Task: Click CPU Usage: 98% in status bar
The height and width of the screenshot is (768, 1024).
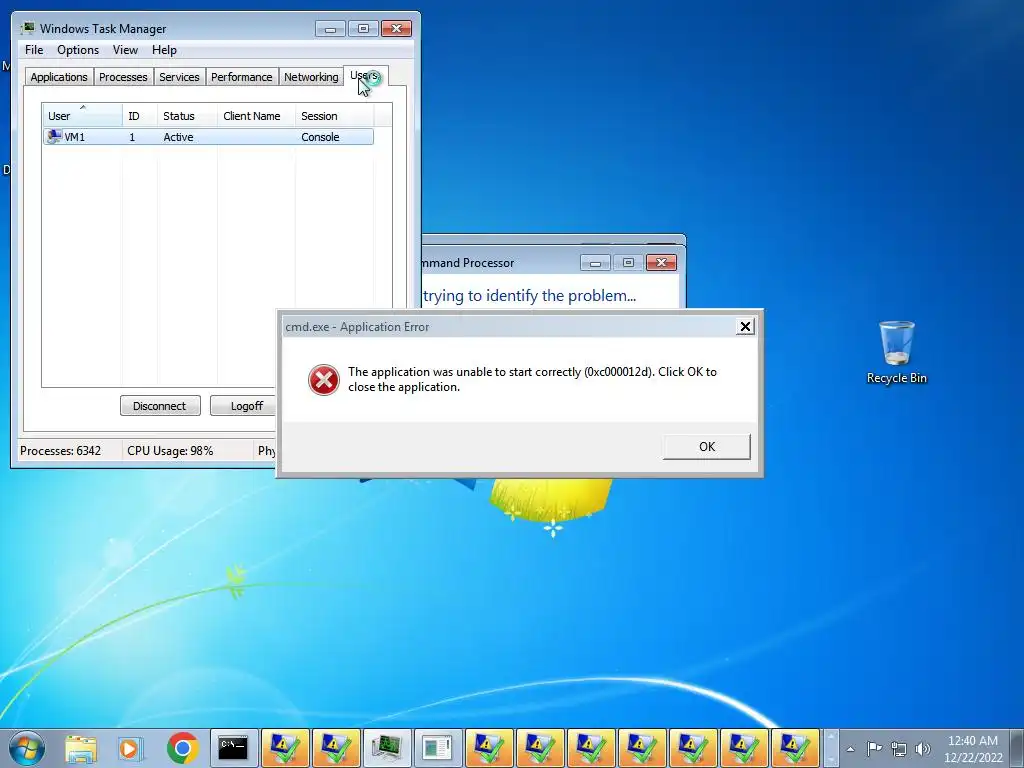Action: (170, 451)
